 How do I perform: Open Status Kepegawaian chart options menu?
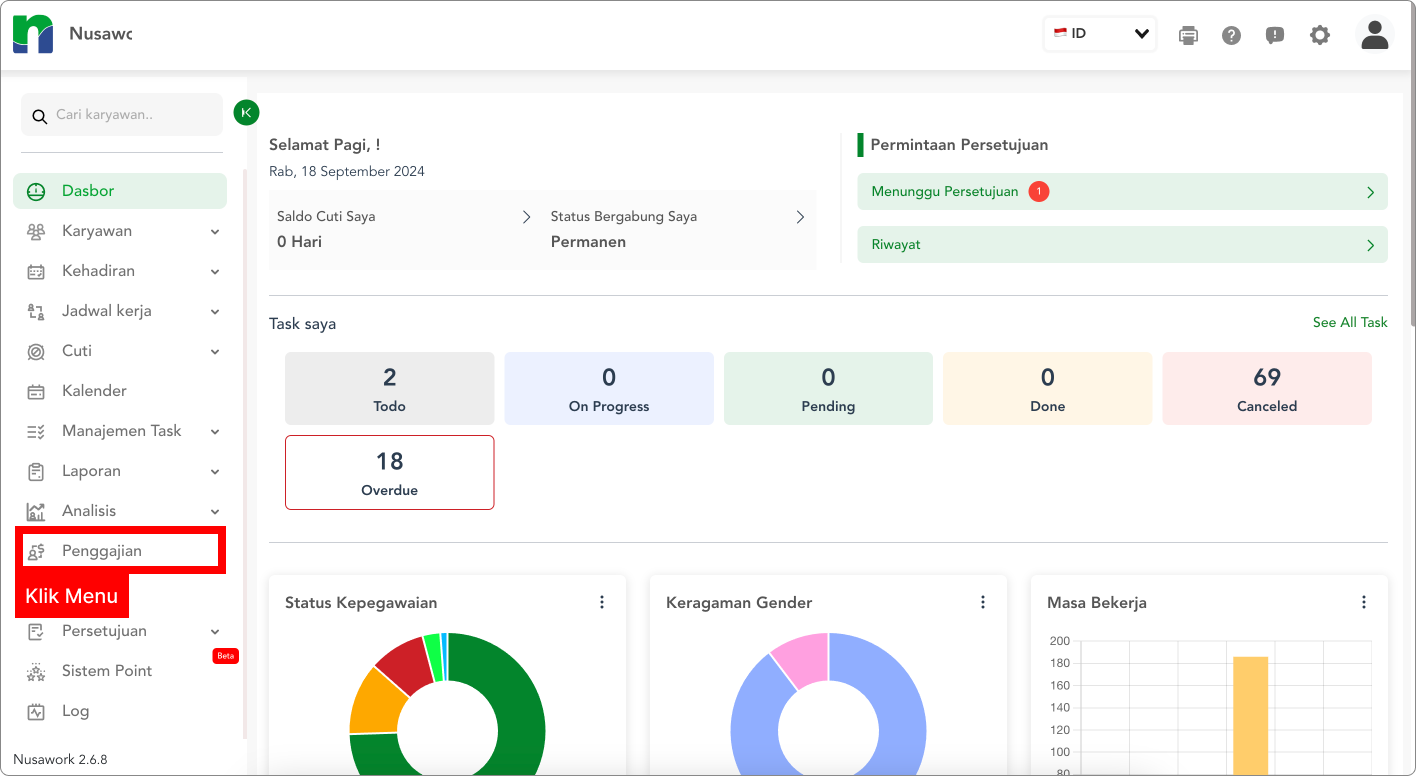602,602
